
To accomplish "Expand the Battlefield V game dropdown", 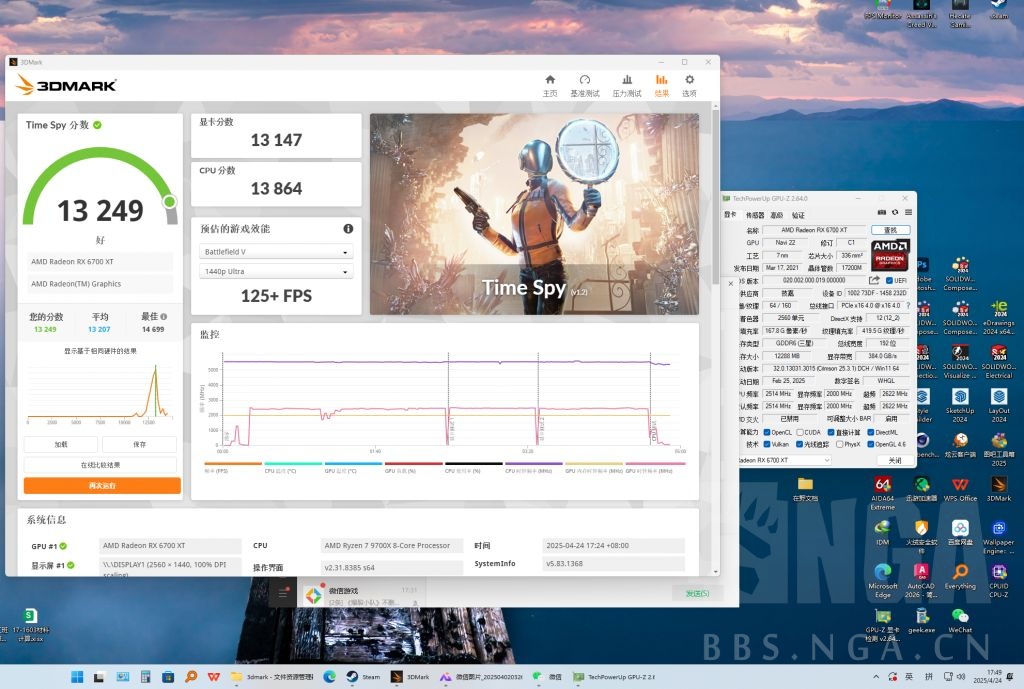I will click(x=276, y=251).
